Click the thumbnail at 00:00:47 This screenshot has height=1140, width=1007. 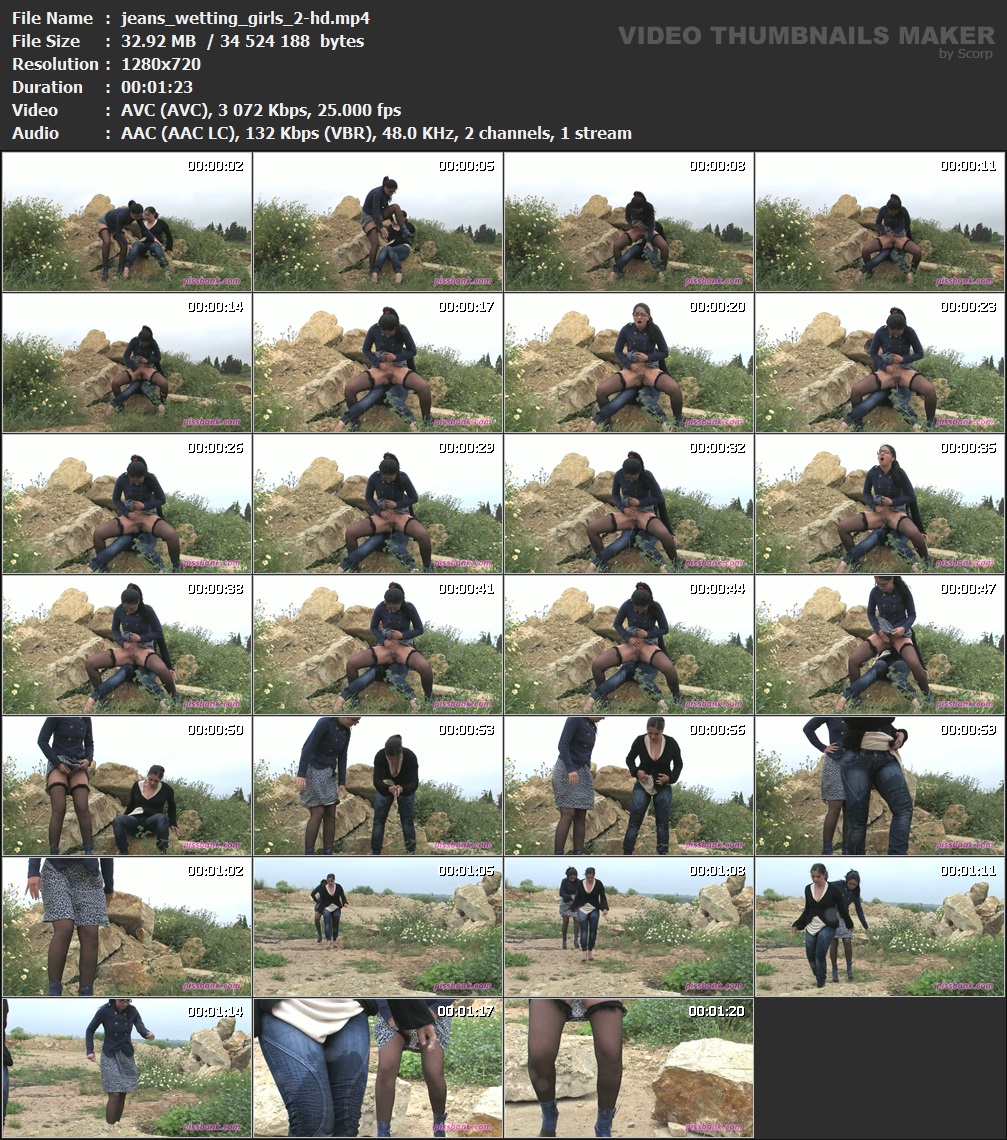pos(879,644)
